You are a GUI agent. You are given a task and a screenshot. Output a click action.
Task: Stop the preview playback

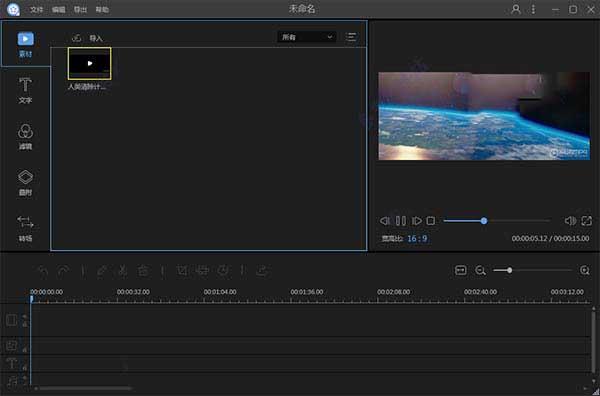point(431,221)
